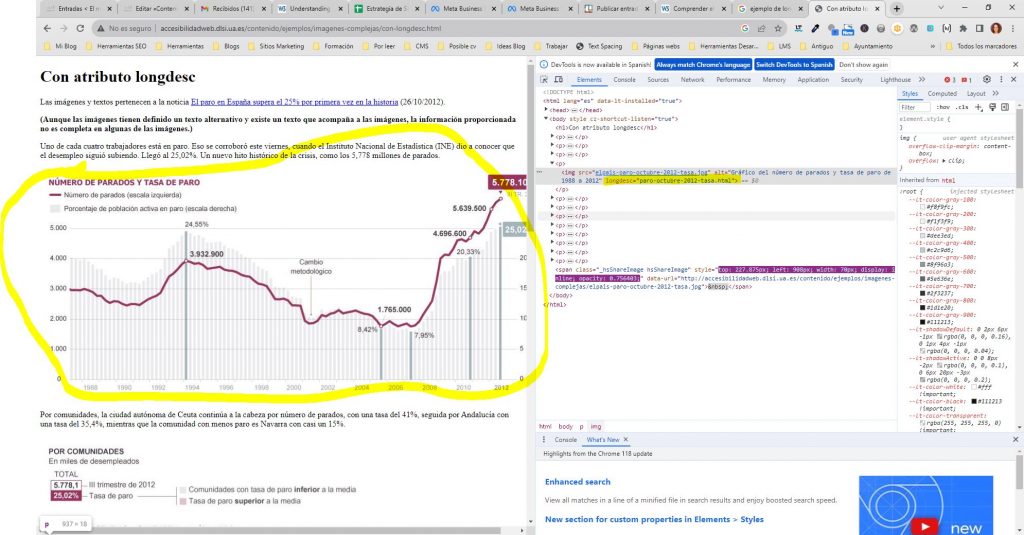Collapse the body element in the DOM tree
The width and height of the screenshot is (1024, 535).
[547, 119]
